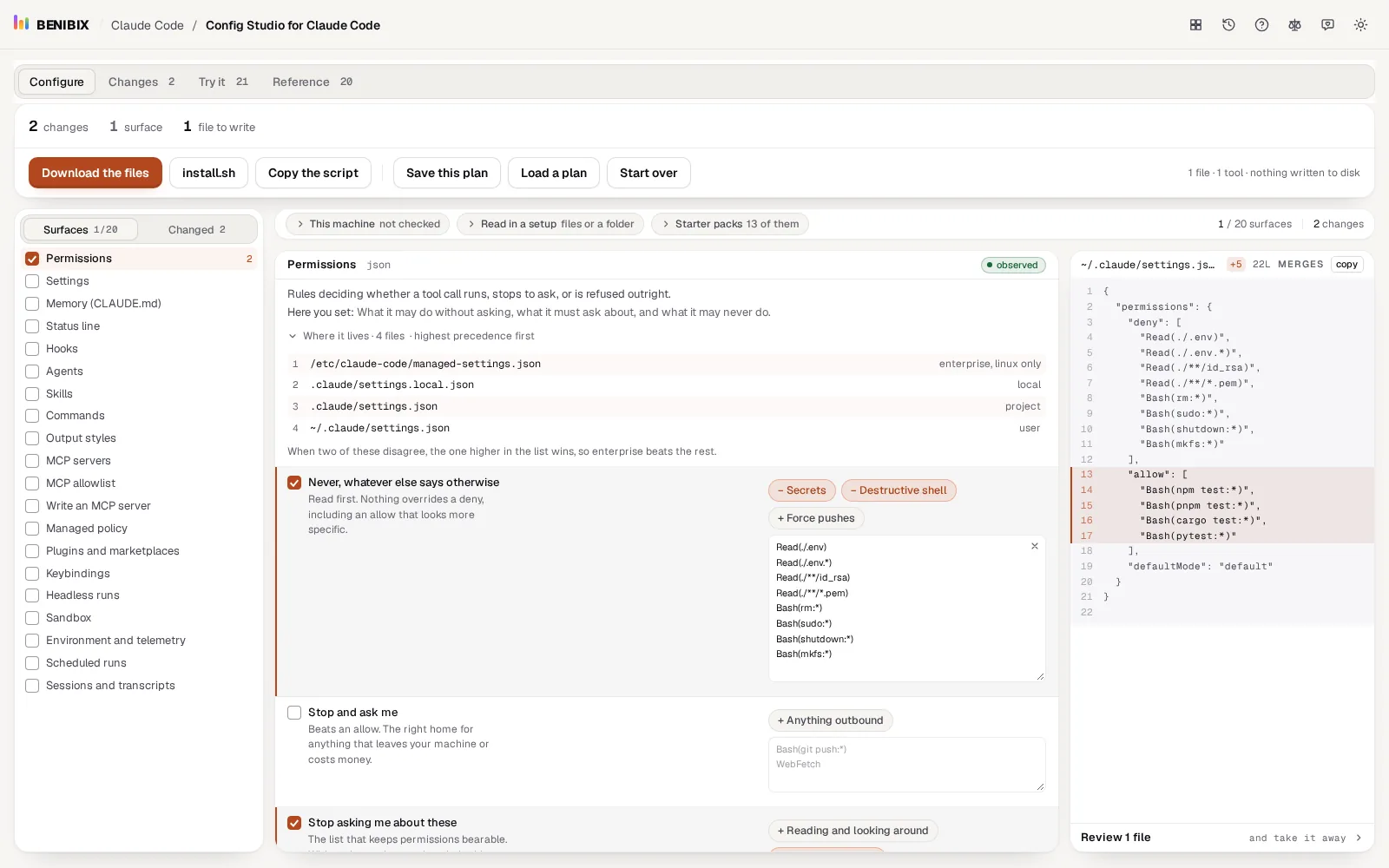The image size is (1389, 868).
Task: Collapse the 'Where it lives' list
Action: 411,336
